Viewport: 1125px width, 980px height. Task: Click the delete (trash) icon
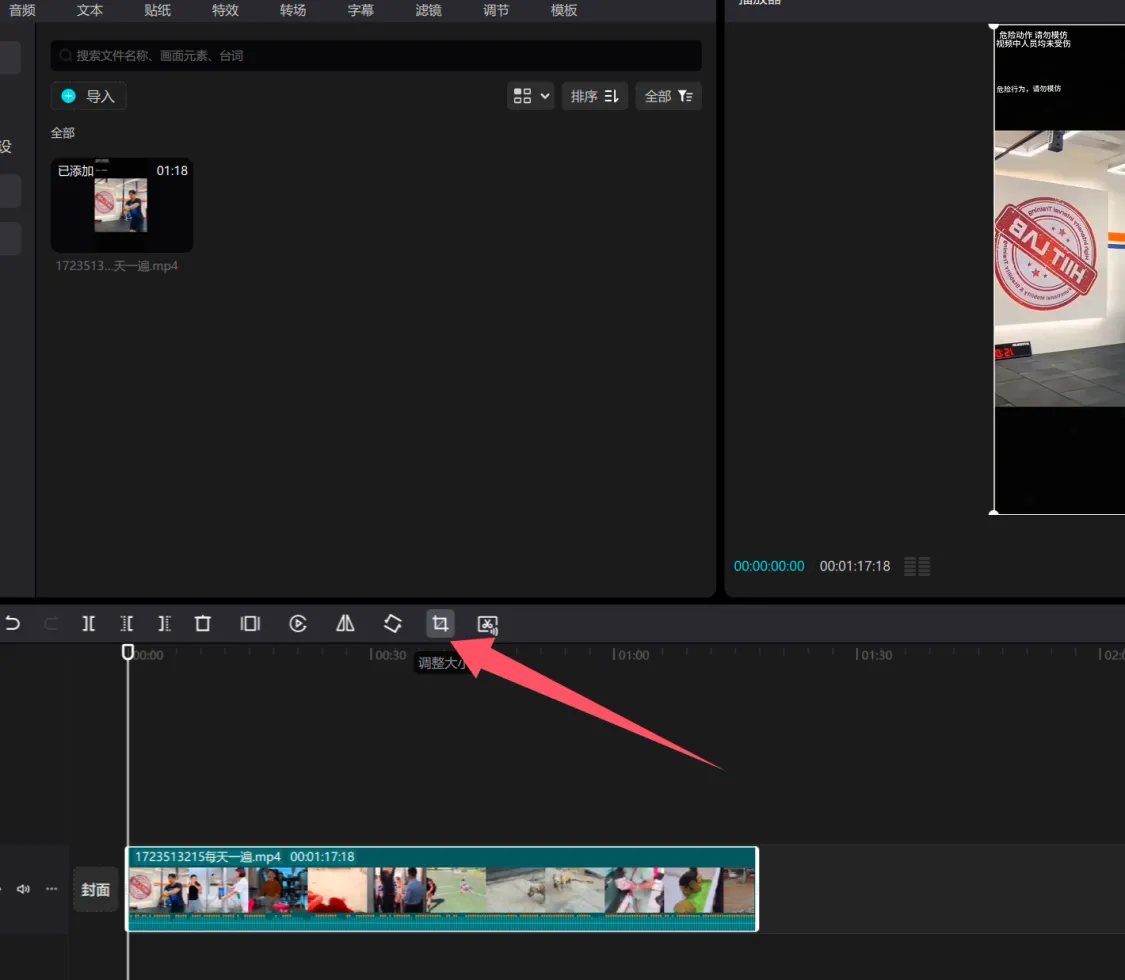(x=203, y=624)
